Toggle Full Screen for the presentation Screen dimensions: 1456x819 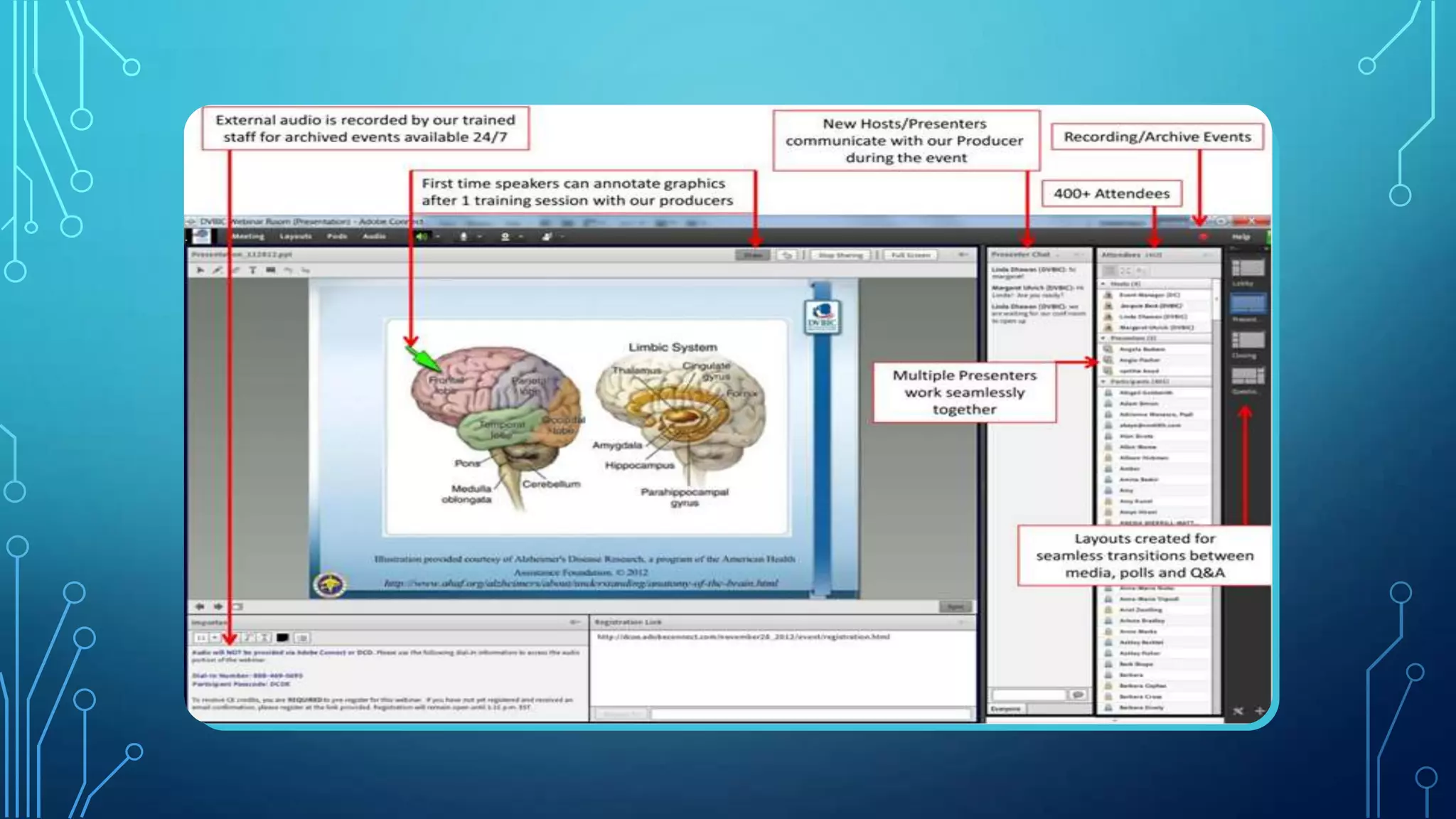(911, 255)
